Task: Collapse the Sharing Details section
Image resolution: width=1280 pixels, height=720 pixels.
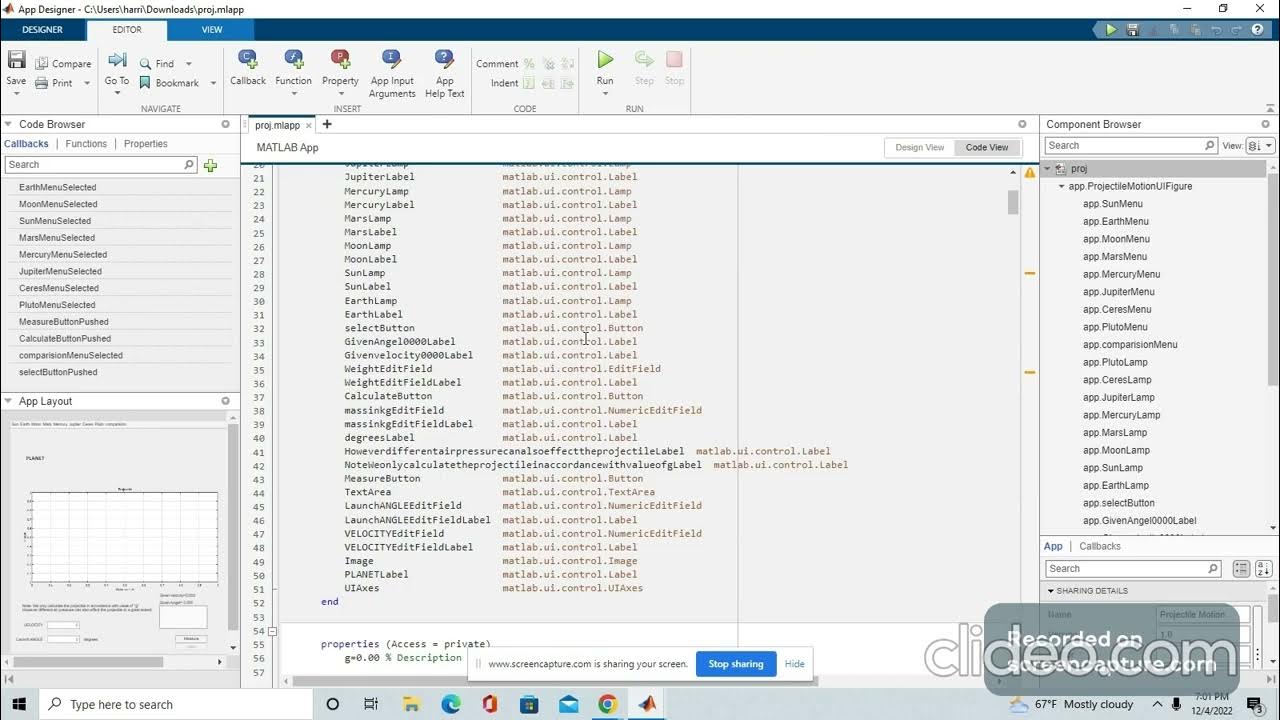Action: (1050, 591)
